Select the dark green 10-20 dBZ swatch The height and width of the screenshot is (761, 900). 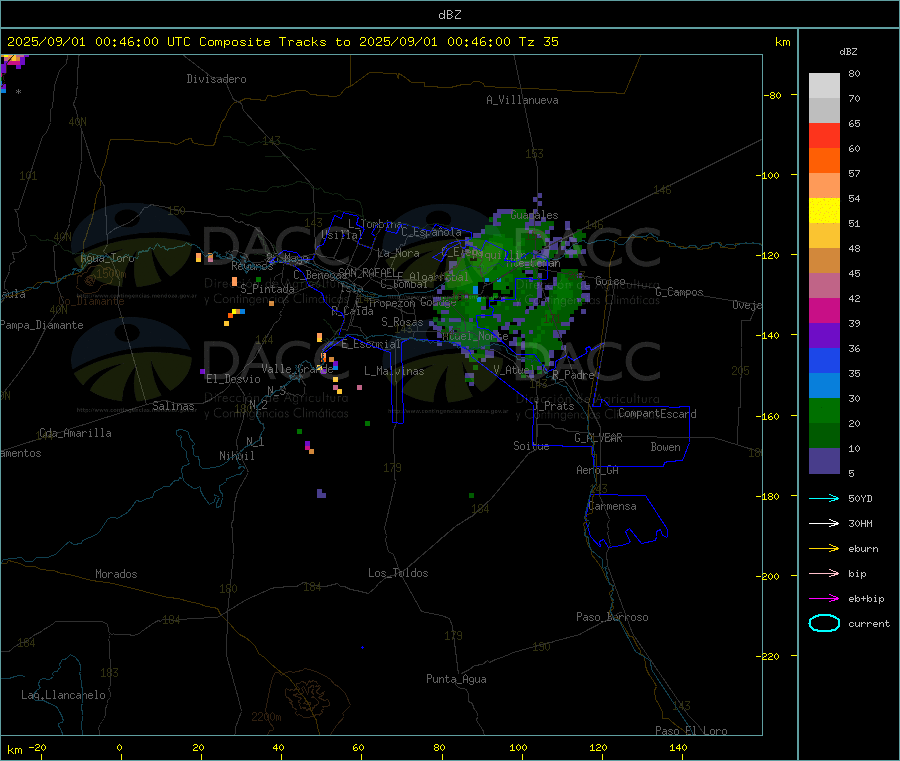tap(824, 436)
